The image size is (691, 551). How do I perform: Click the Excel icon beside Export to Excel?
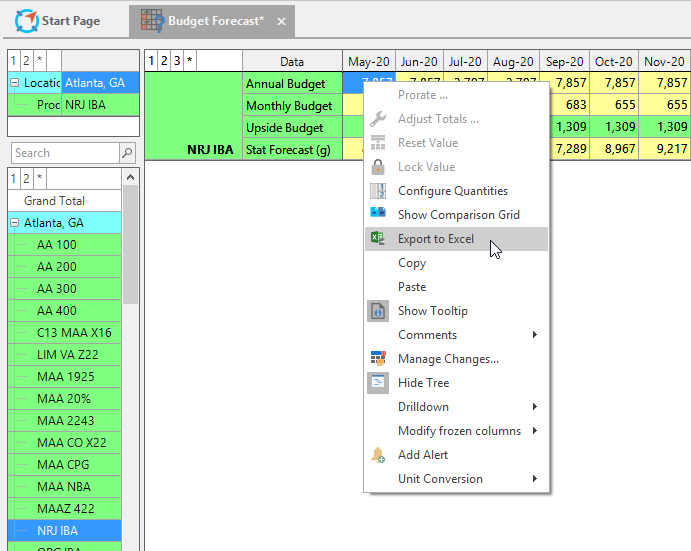coord(378,238)
